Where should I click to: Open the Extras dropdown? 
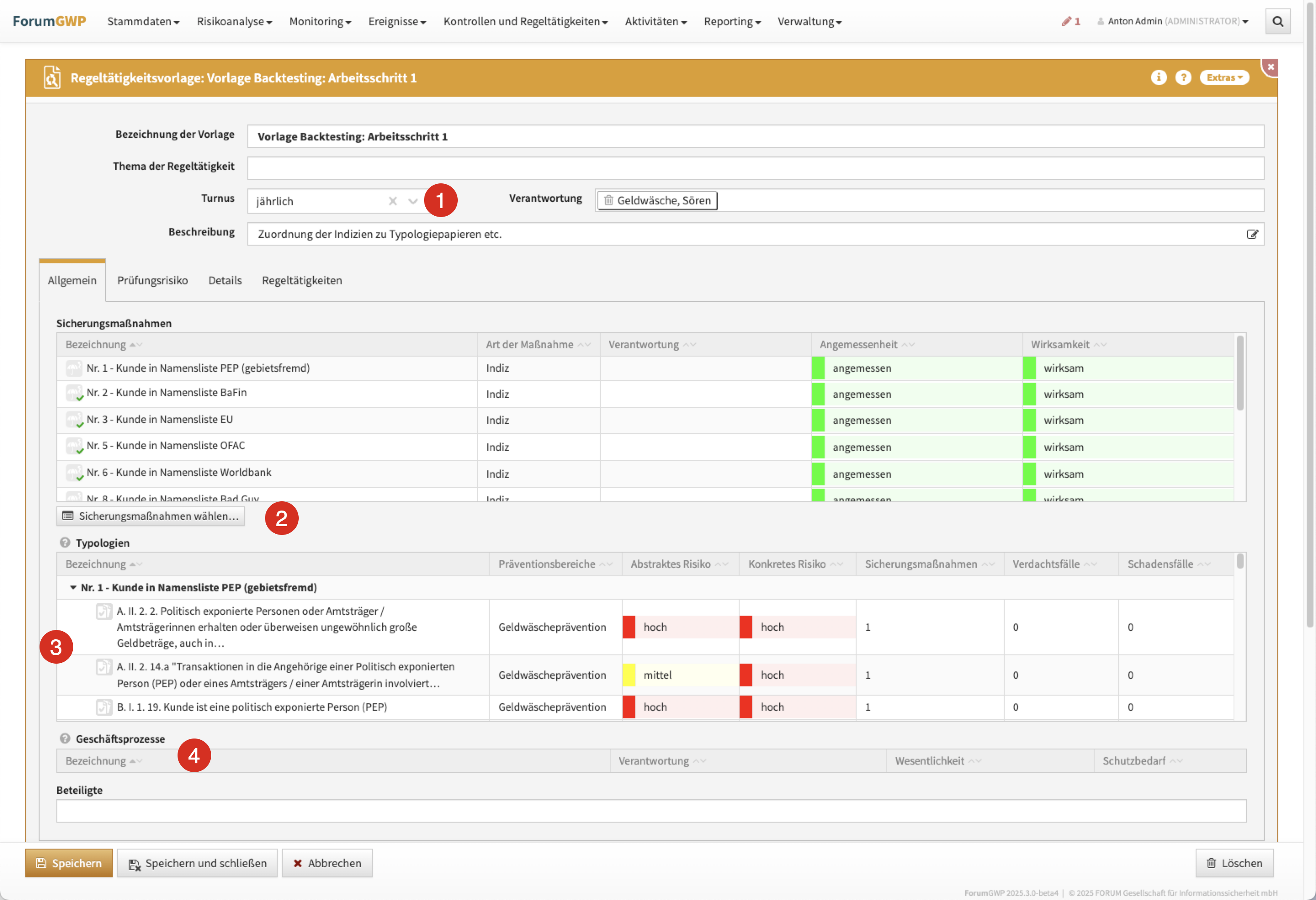1224,77
